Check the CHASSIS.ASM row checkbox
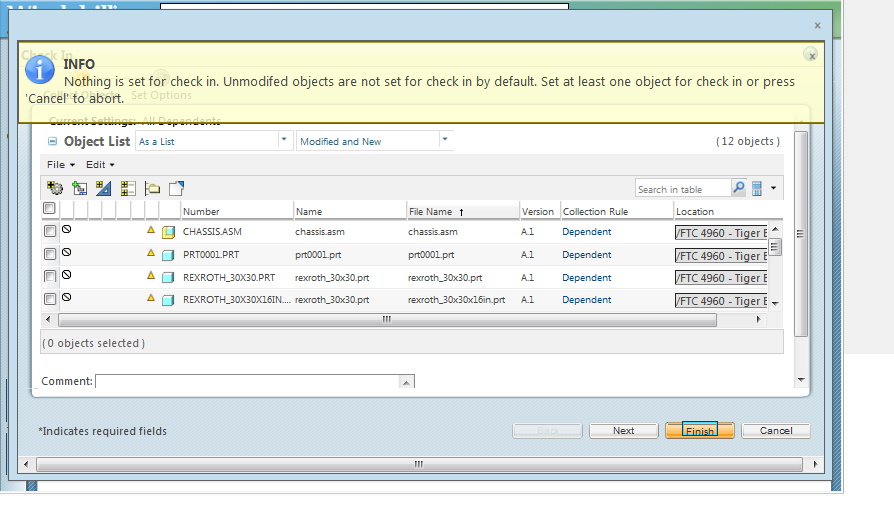 click(x=50, y=231)
